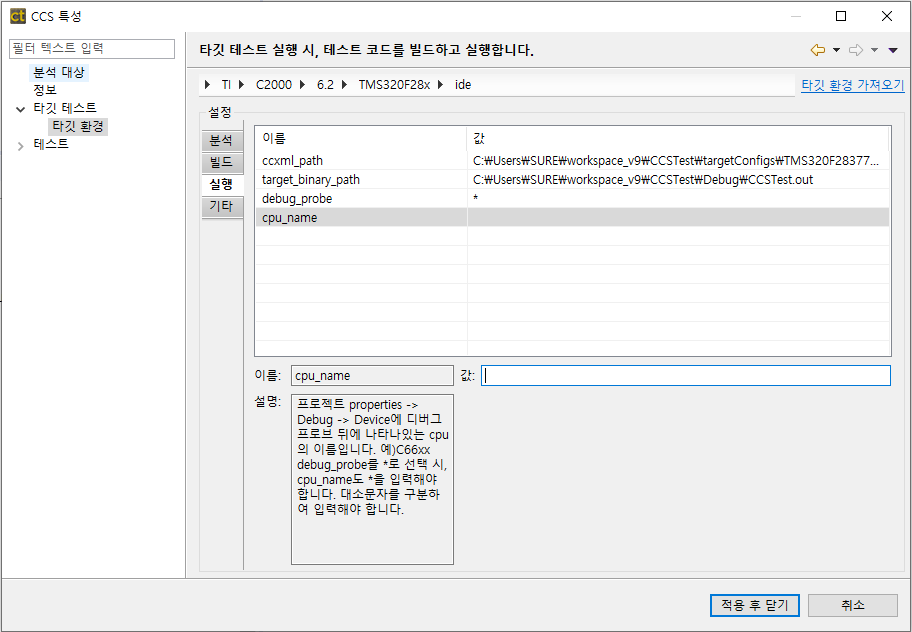Viewport: 912px width, 632px height.
Task: Open the forward history dropdown arrow
Action: pyautogui.click(x=874, y=50)
